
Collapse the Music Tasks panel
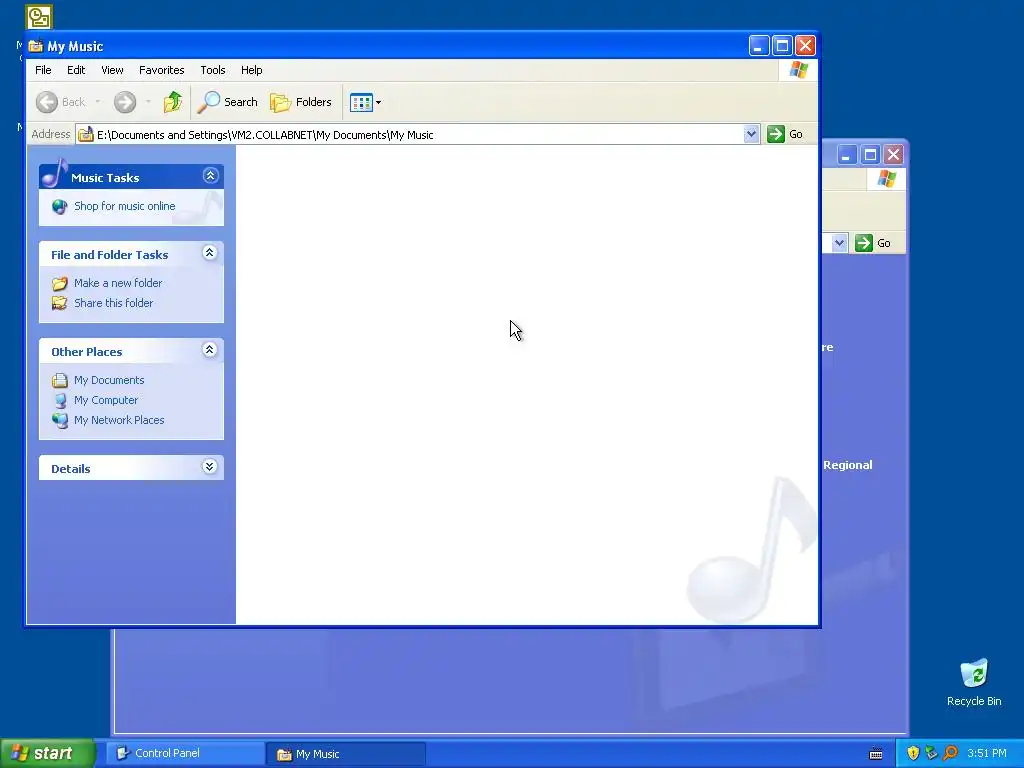point(210,176)
